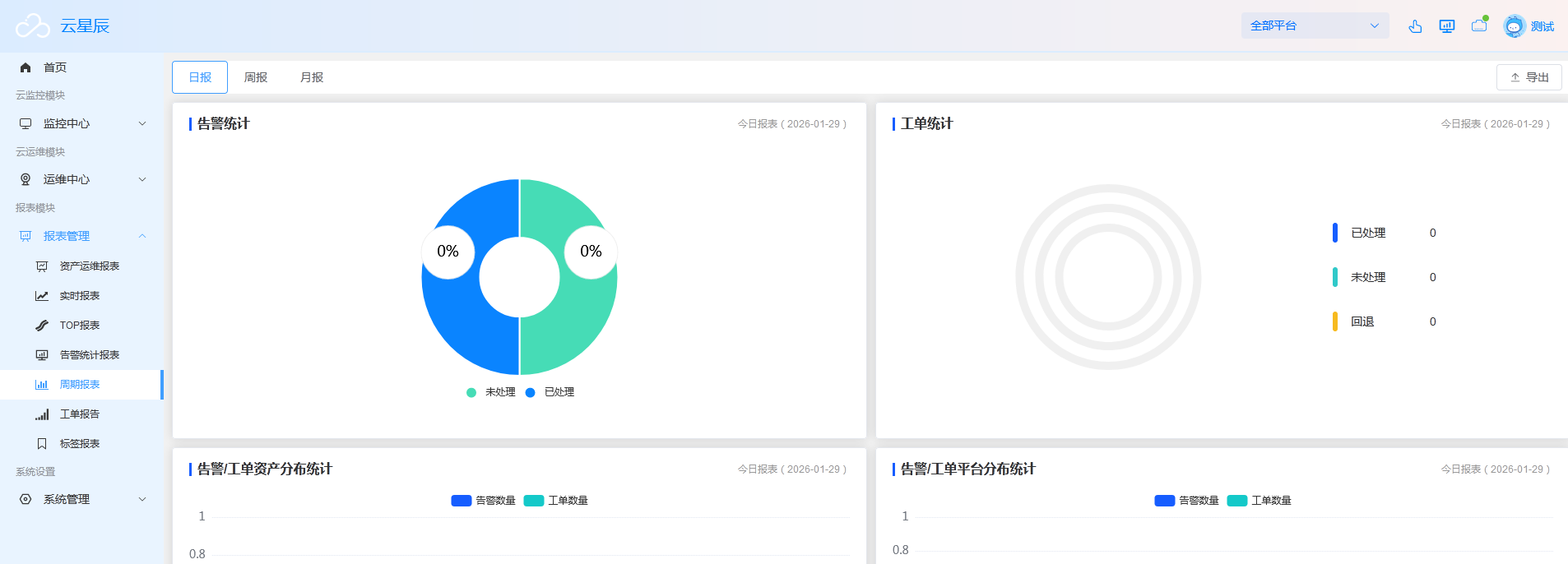Click the 回退 row in 工单统计
This screenshot has height=564, width=1568.
1385,321
